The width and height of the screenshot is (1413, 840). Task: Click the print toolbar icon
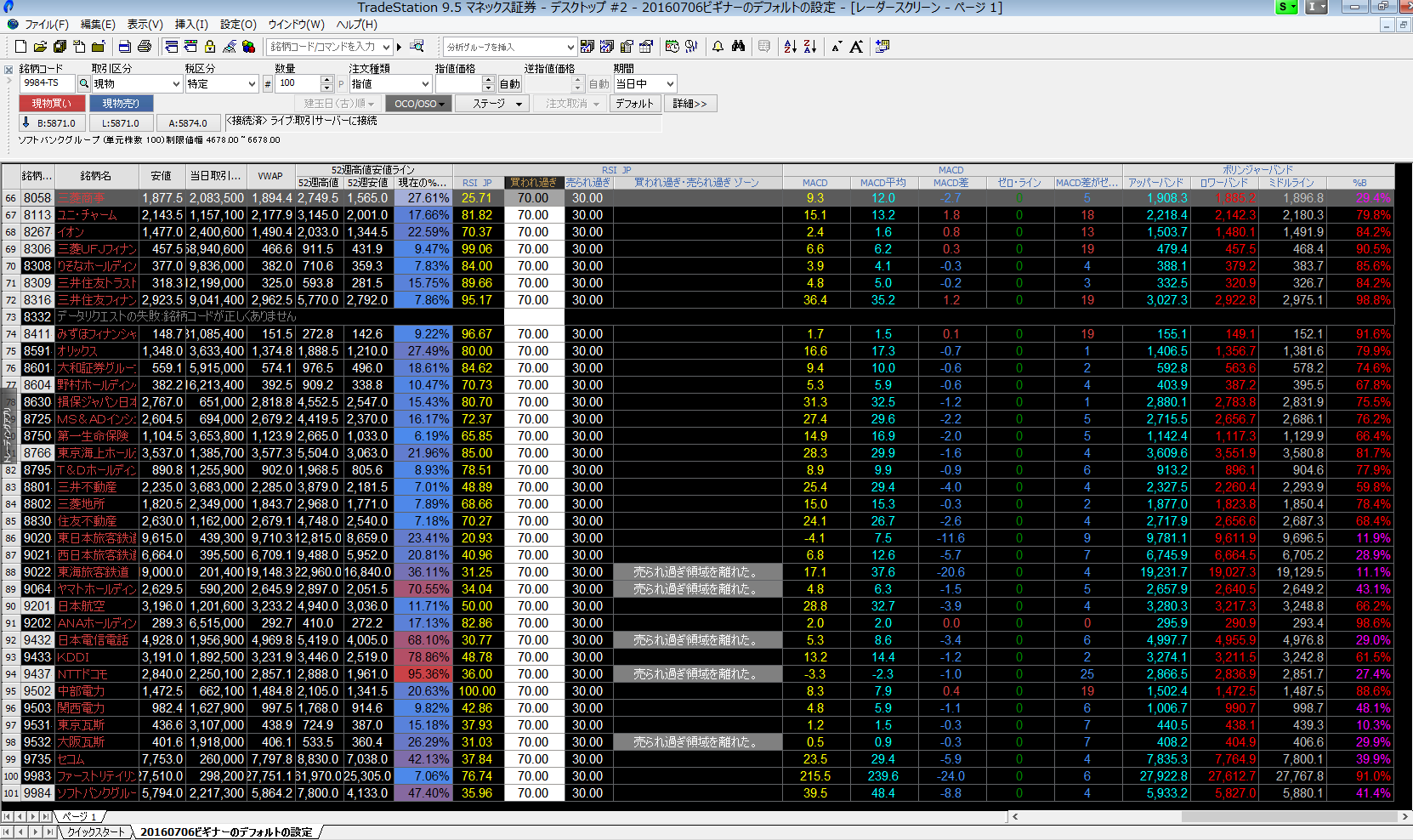point(145,47)
